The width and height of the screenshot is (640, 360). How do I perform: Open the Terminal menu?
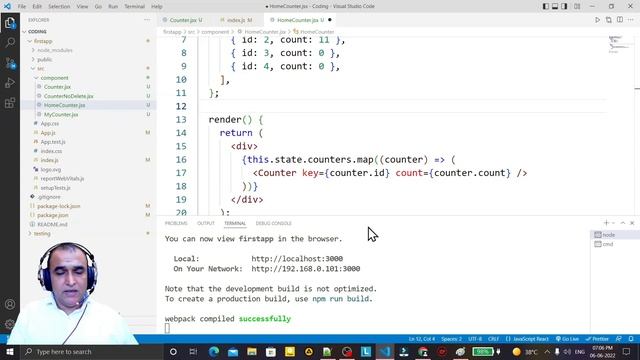coord(134,7)
